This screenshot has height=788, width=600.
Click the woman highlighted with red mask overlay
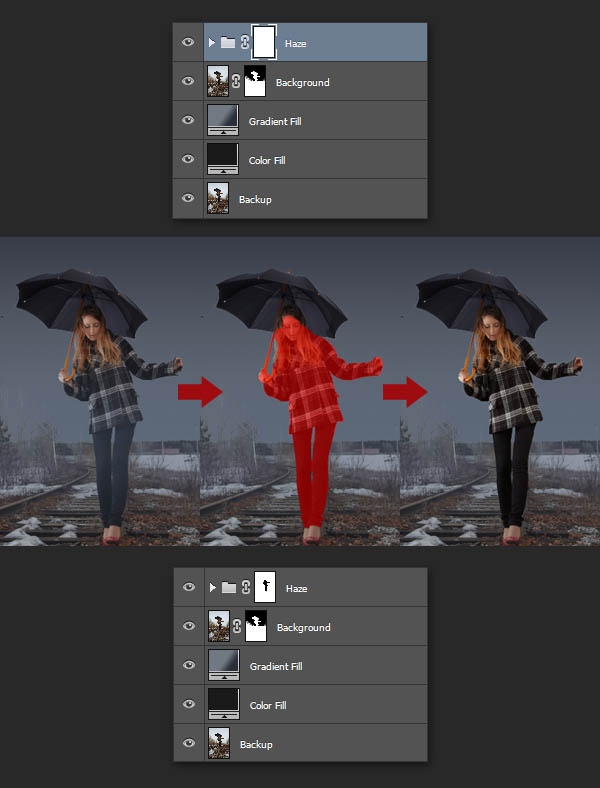pos(306,400)
